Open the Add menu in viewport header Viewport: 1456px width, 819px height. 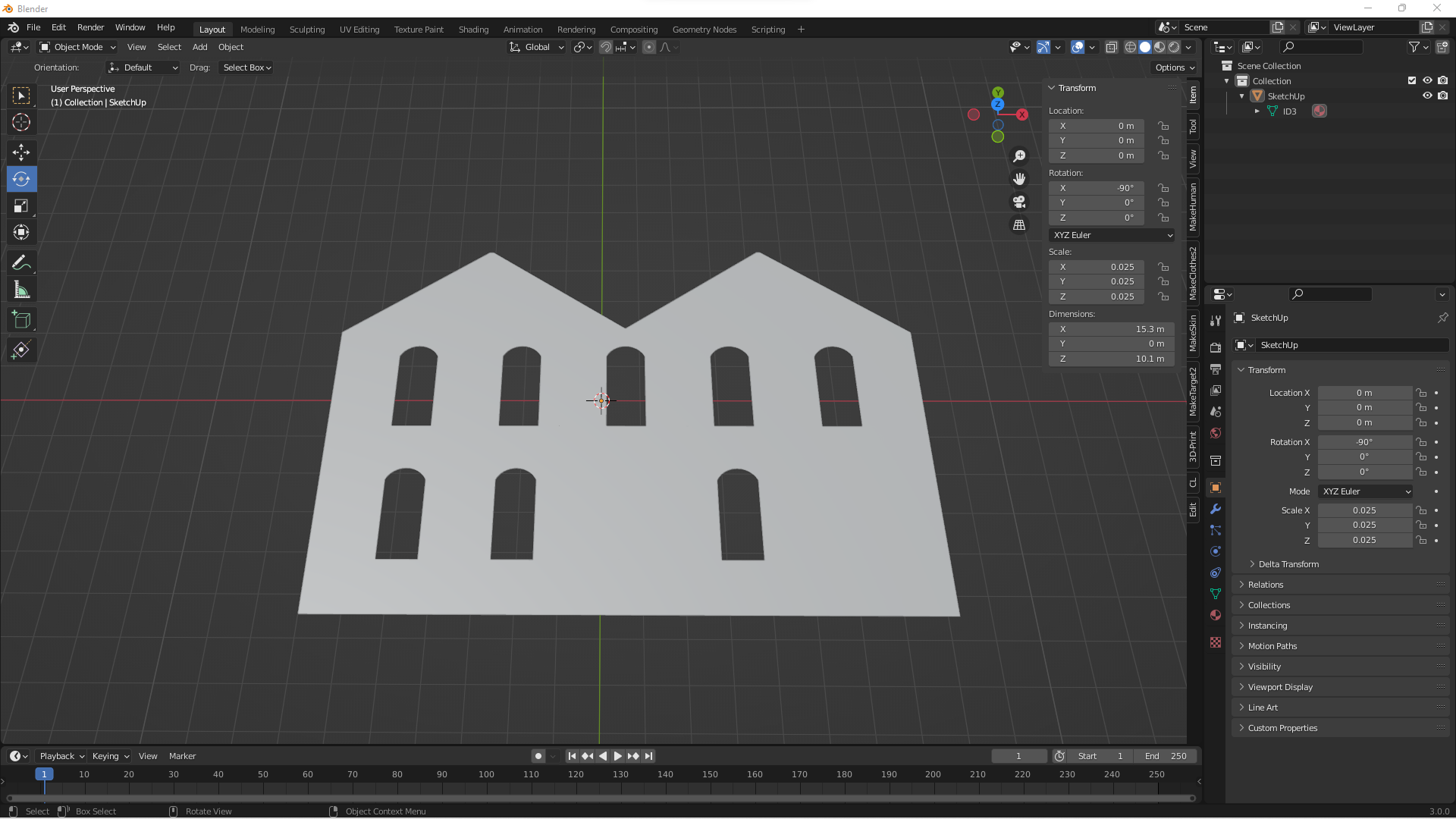199,47
